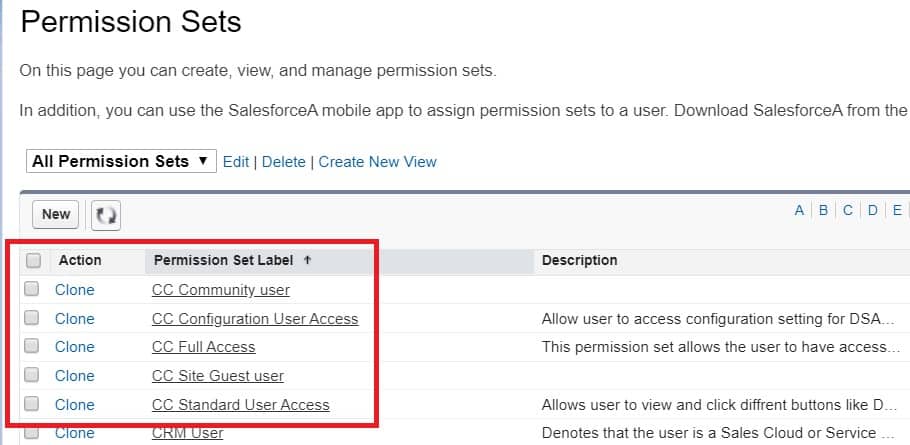Click the Action column header

[80, 260]
